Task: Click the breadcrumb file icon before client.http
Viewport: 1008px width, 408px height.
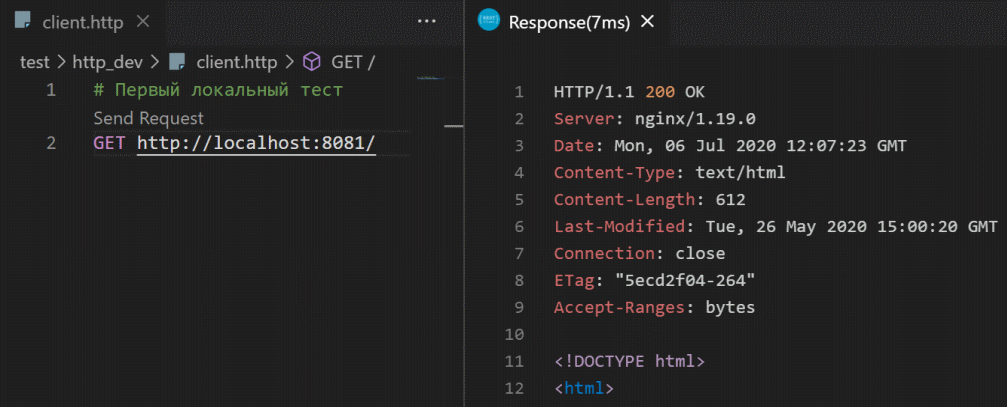Action: 178,62
